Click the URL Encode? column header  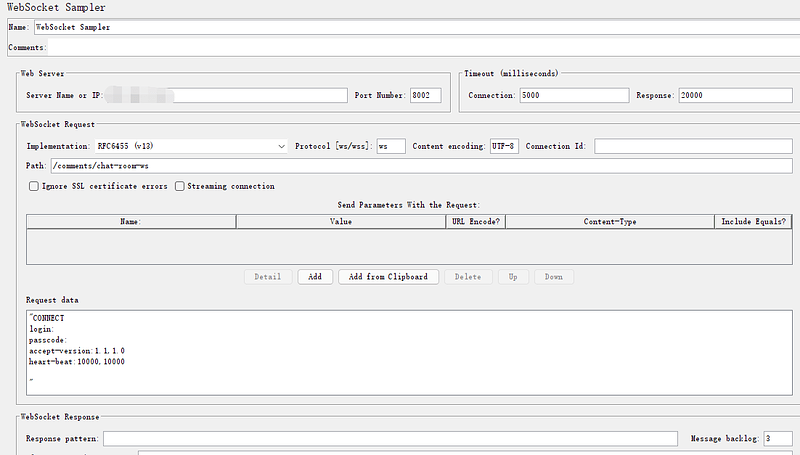[476, 221]
